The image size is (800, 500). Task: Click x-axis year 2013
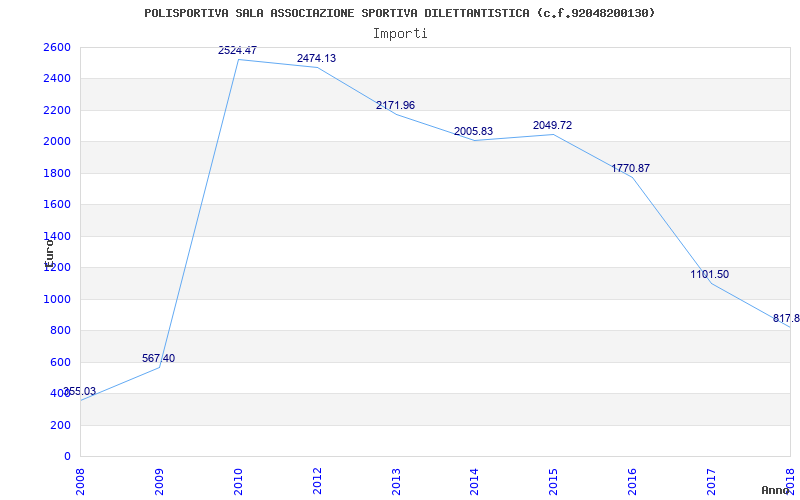(396, 482)
